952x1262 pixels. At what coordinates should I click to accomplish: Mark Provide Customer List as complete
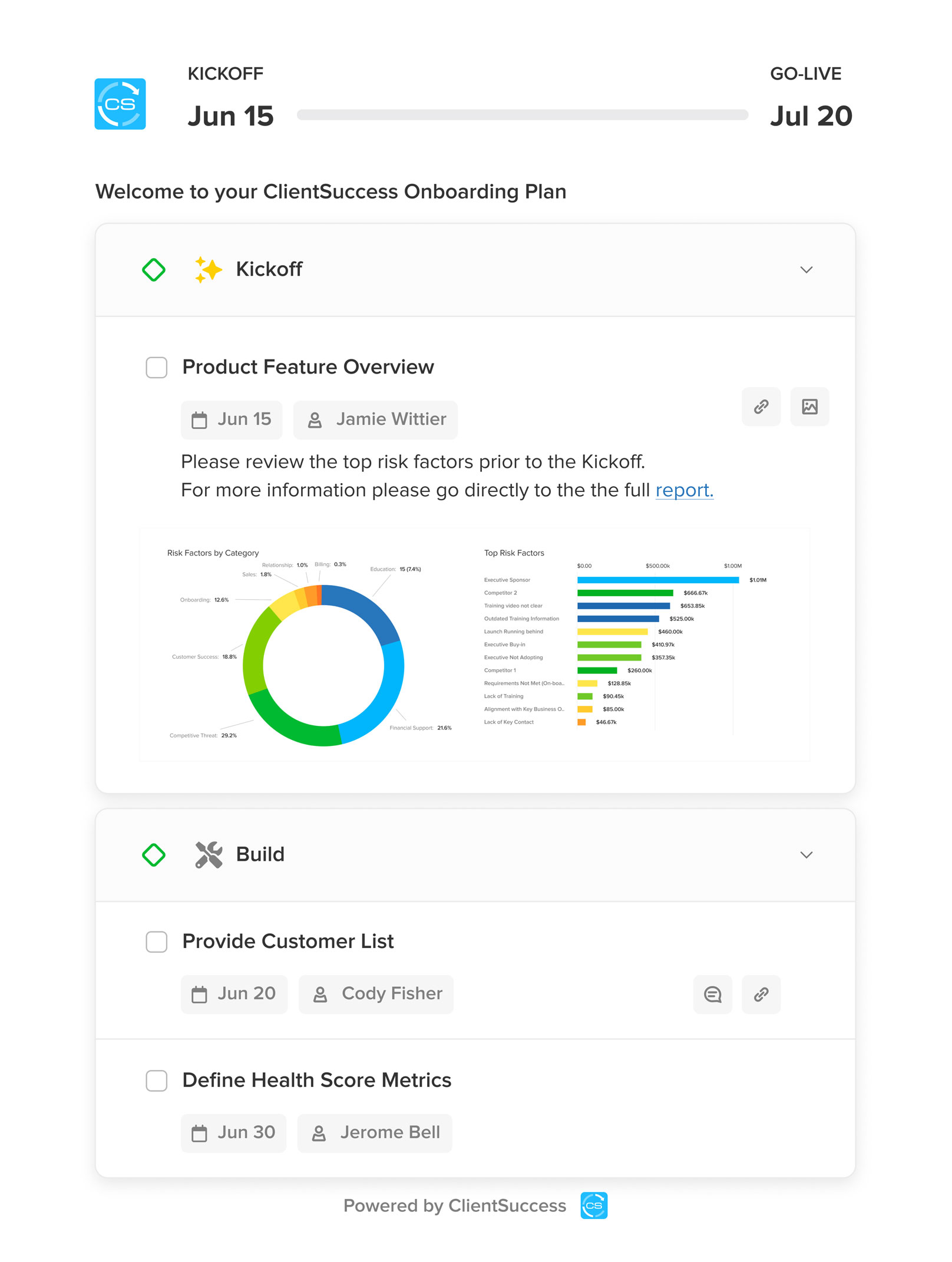(157, 942)
